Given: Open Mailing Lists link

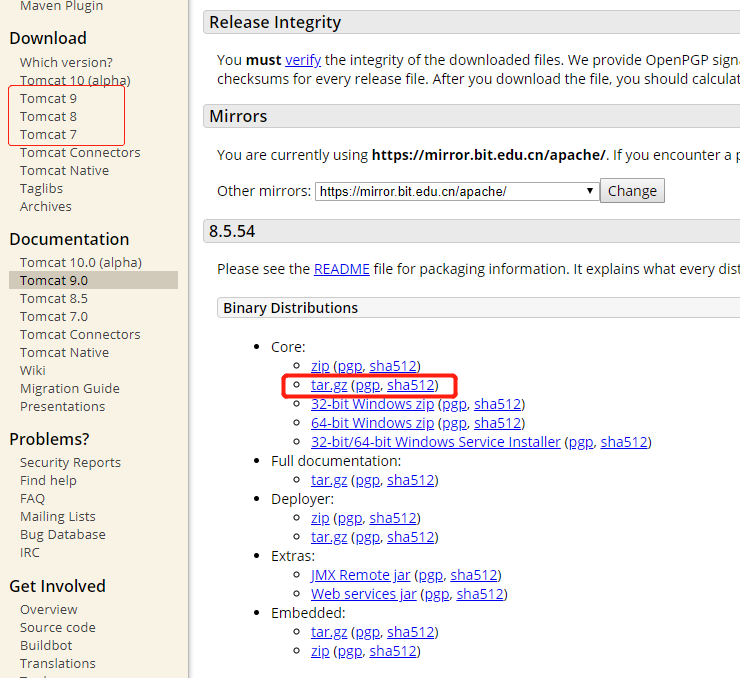Looking at the screenshot, I should (58, 516).
